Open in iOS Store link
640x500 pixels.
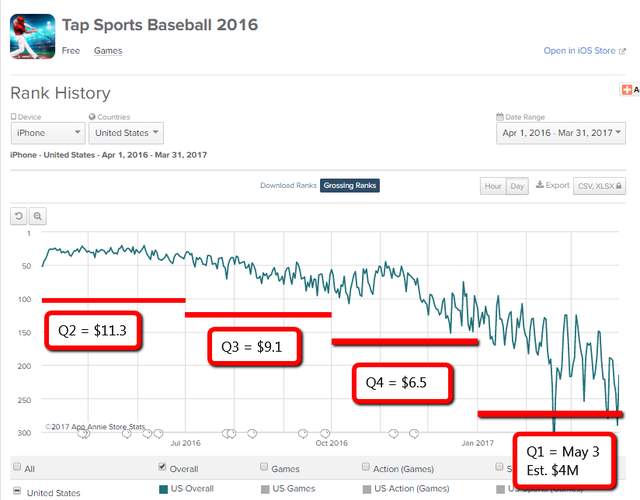579,51
